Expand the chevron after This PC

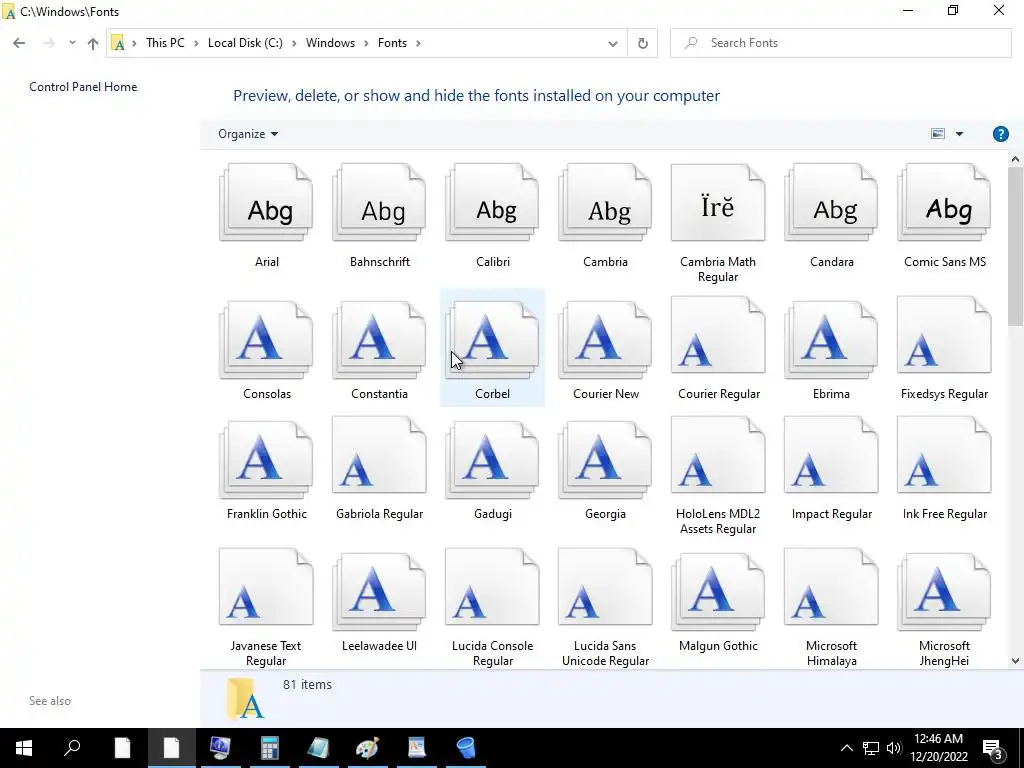pyautogui.click(x=196, y=43)
